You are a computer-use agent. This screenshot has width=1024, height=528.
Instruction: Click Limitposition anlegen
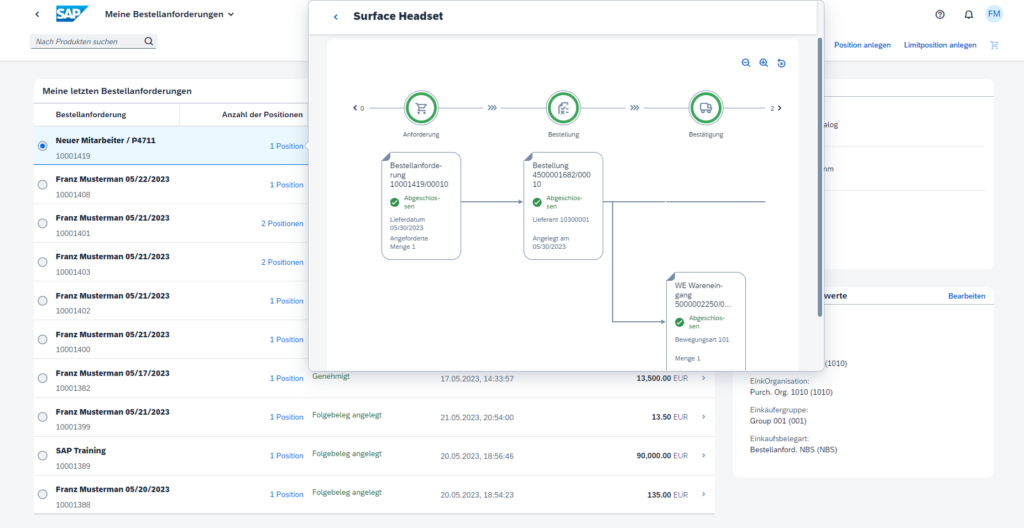point(940,45)
